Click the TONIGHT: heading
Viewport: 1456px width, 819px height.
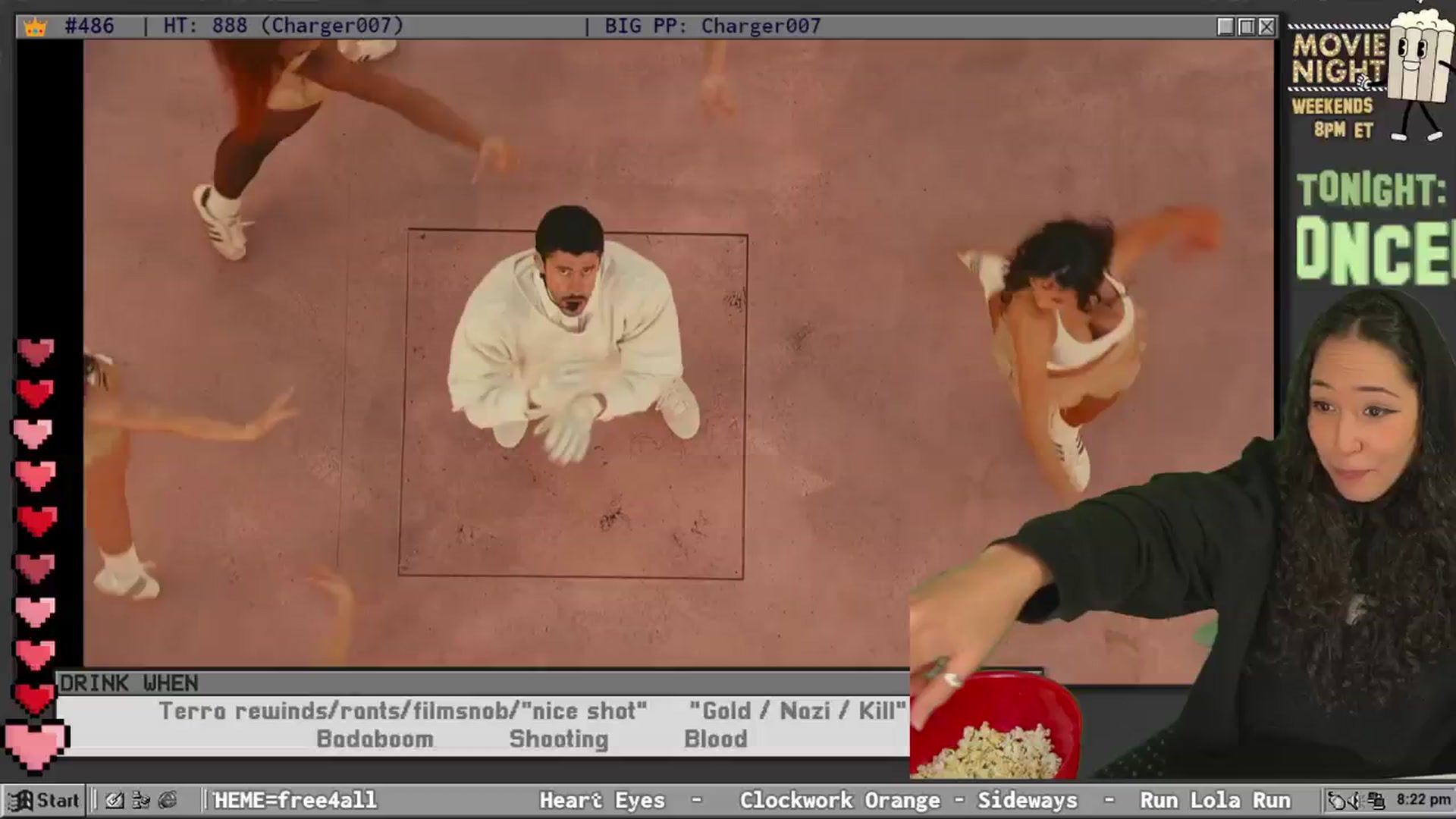click(1371, 190)
